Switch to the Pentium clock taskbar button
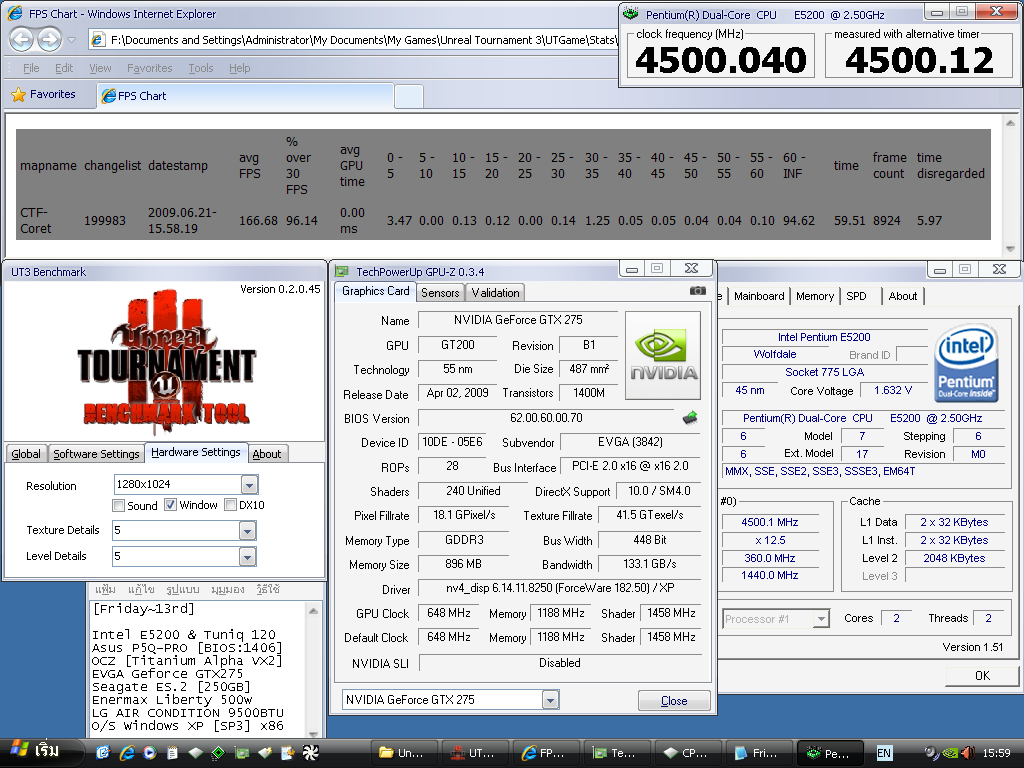 pyautogui.click(x=828, y=753)
